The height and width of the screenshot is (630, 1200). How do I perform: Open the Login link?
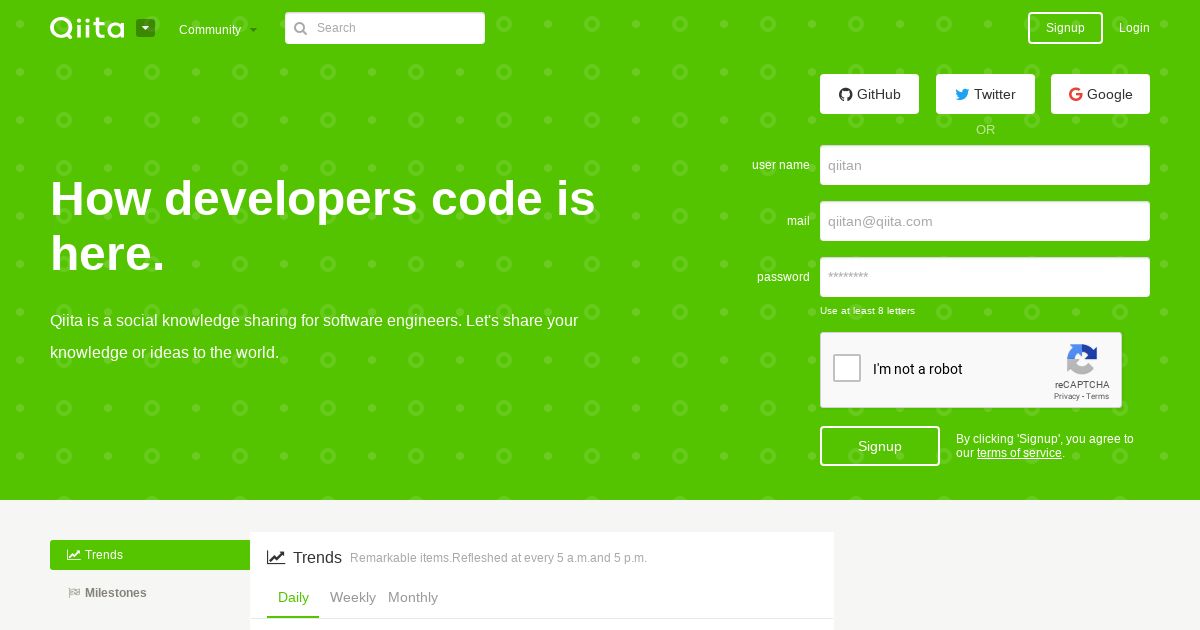point(1134,28)
